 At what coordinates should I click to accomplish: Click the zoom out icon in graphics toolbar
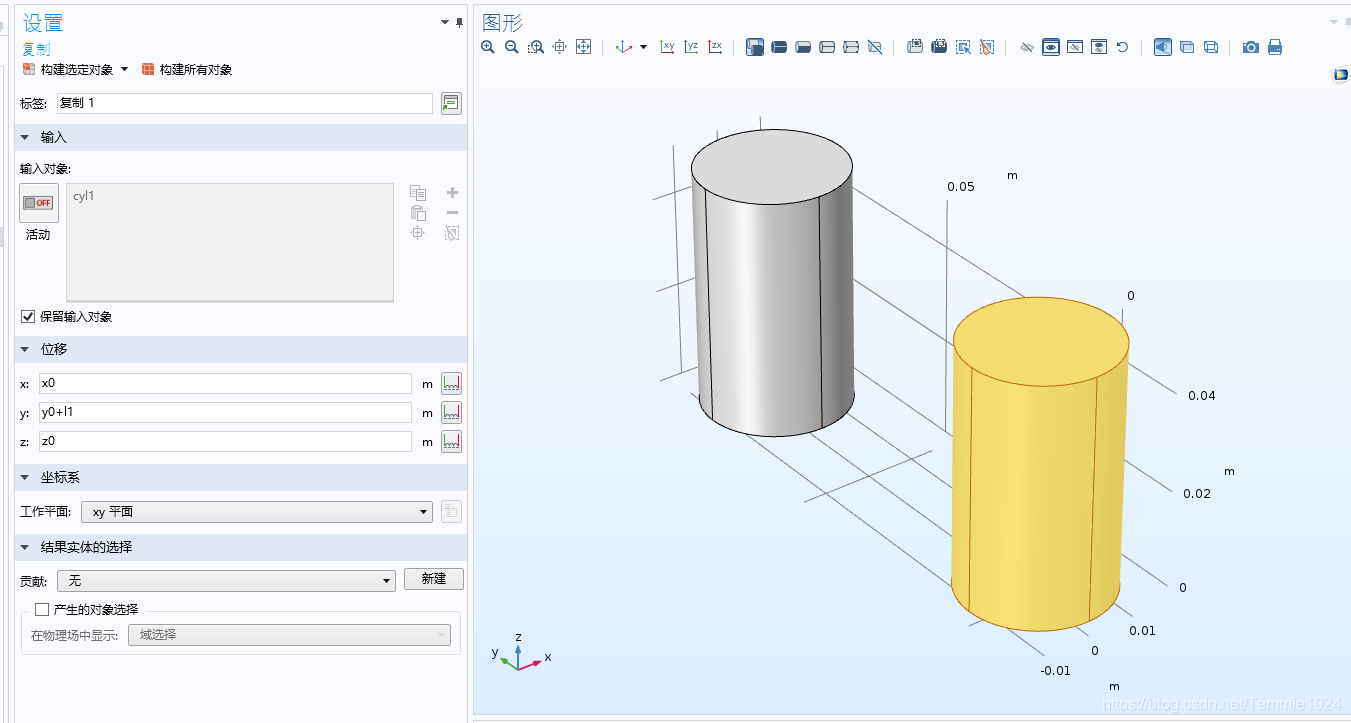512,47
